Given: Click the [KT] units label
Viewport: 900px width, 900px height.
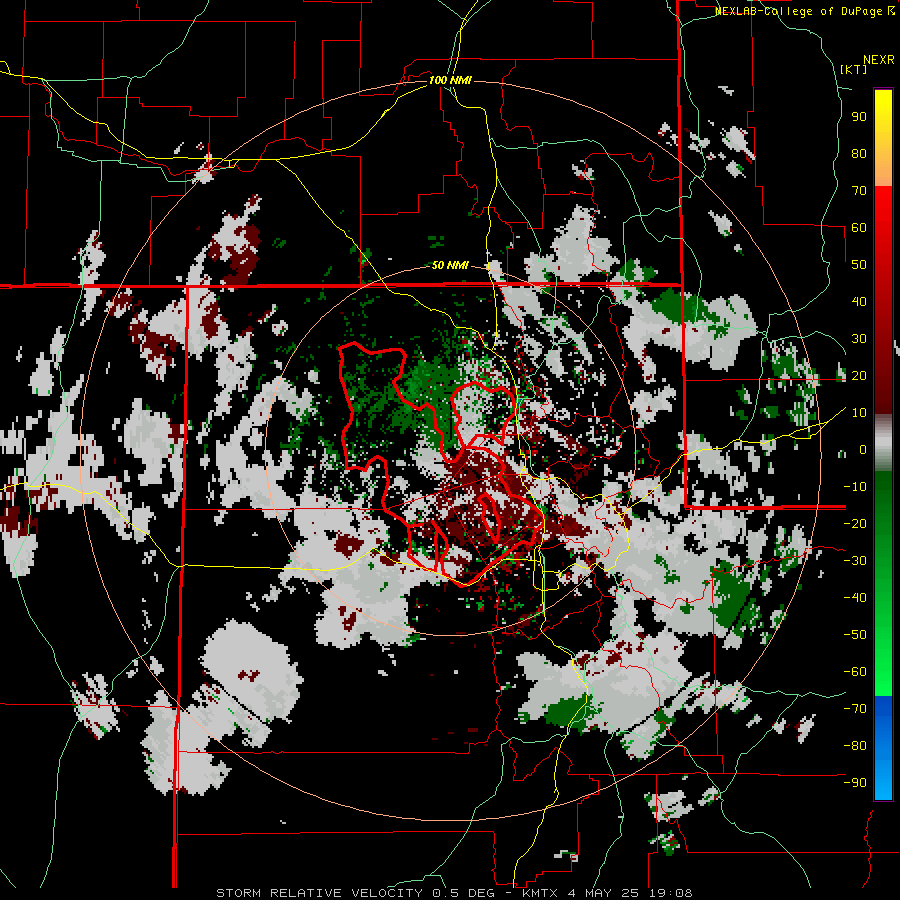Looking at the screenshot, I should (x=854, y=69).
